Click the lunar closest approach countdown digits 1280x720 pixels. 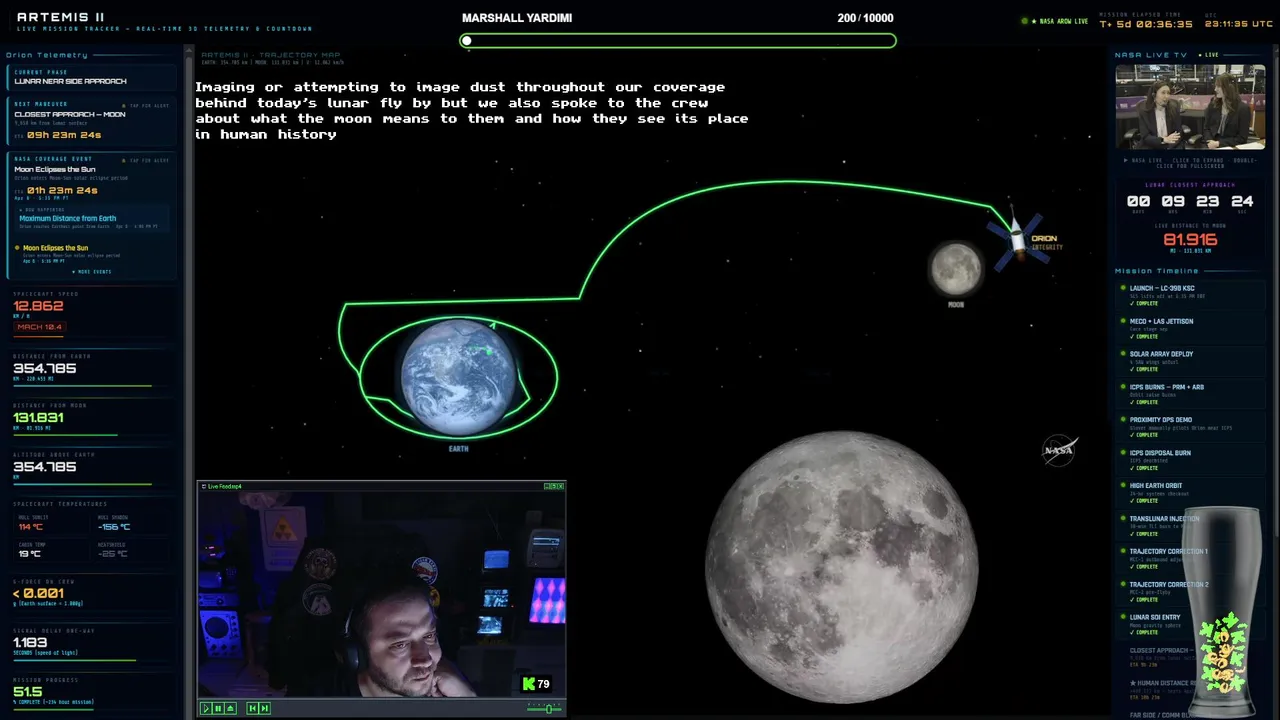pos(1190,201)
